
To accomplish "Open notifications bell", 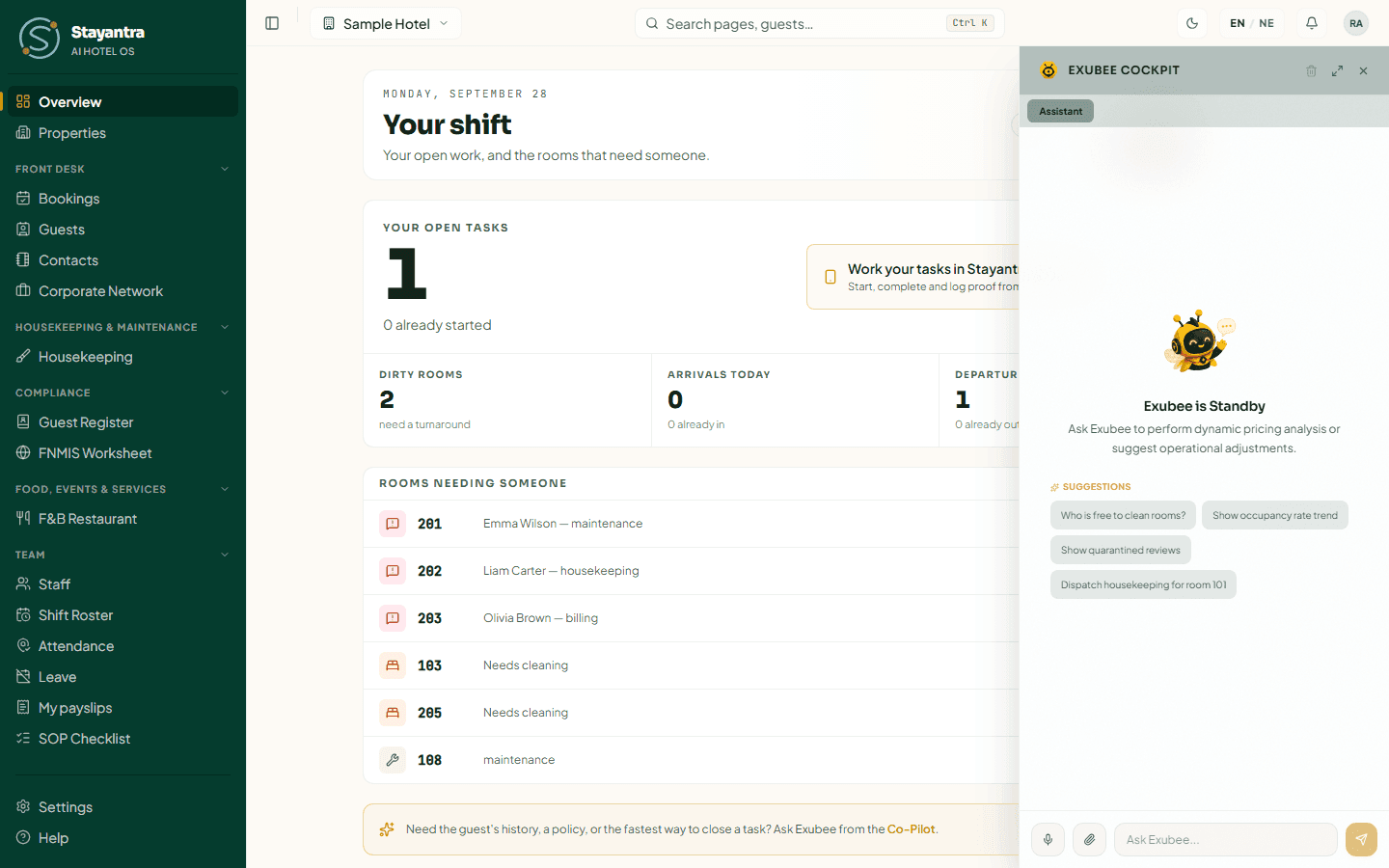I will click(x=1312, y=23).
